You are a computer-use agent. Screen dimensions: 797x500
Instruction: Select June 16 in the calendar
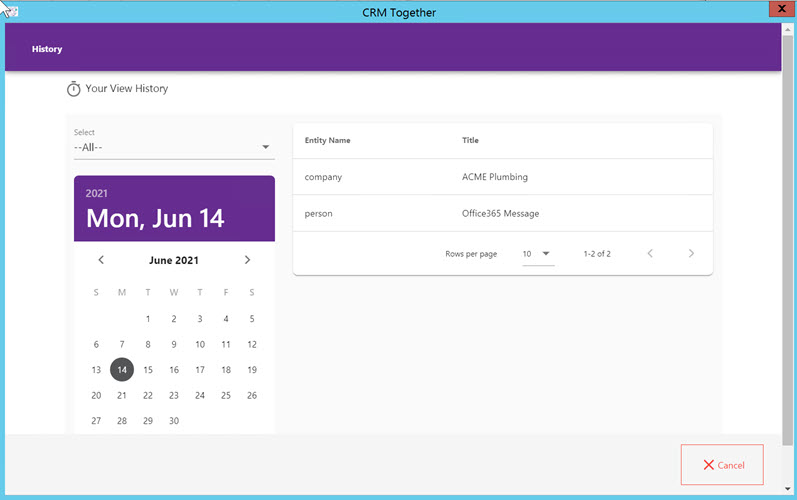tap(174, 369)
